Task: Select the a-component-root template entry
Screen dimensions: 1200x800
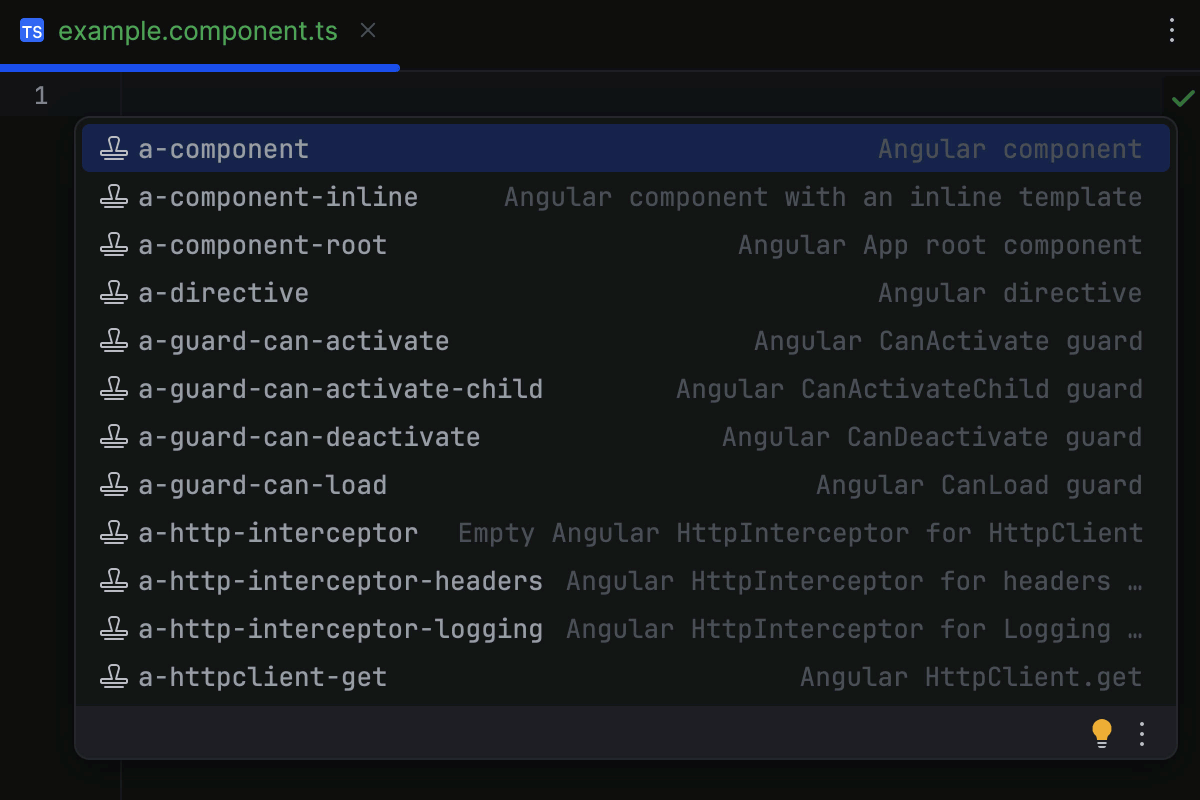Action: pyautogui.click(x=262, y=244)
